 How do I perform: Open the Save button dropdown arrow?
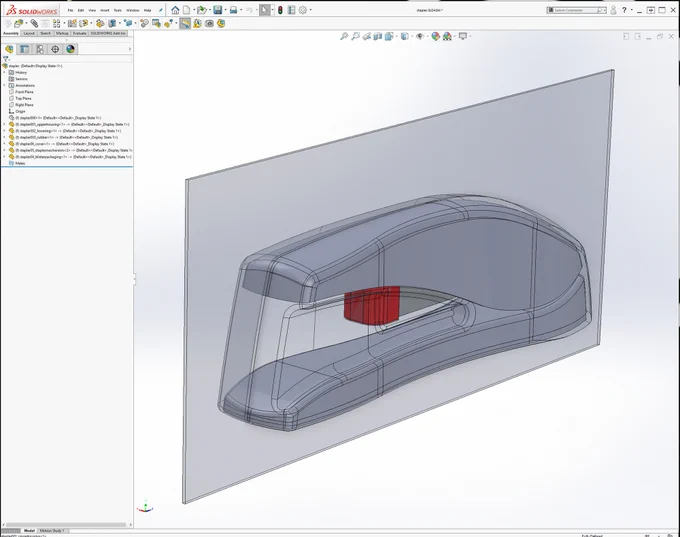(x=225, y=10)
